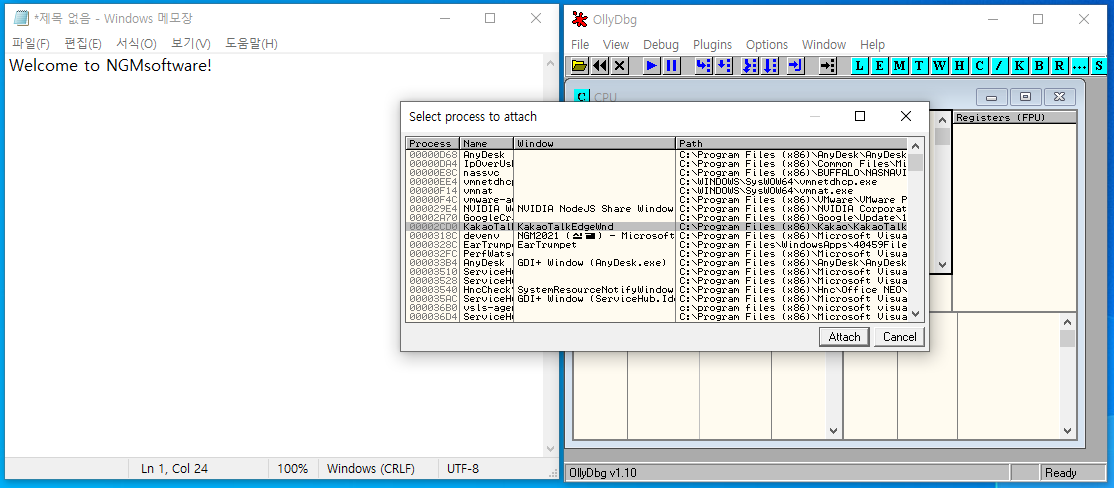Click the OllyDbg title bar app icon
1114x488 pixels.
coord(580,19)
